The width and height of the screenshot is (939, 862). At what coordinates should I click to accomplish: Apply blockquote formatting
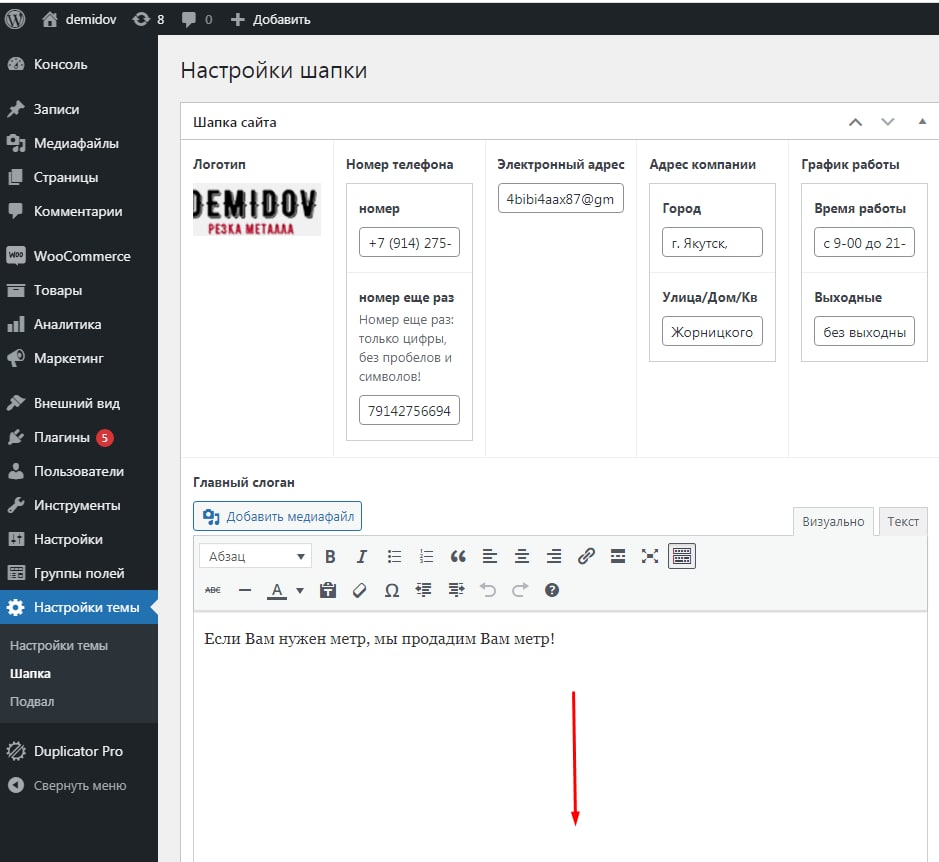pos(458,556)
